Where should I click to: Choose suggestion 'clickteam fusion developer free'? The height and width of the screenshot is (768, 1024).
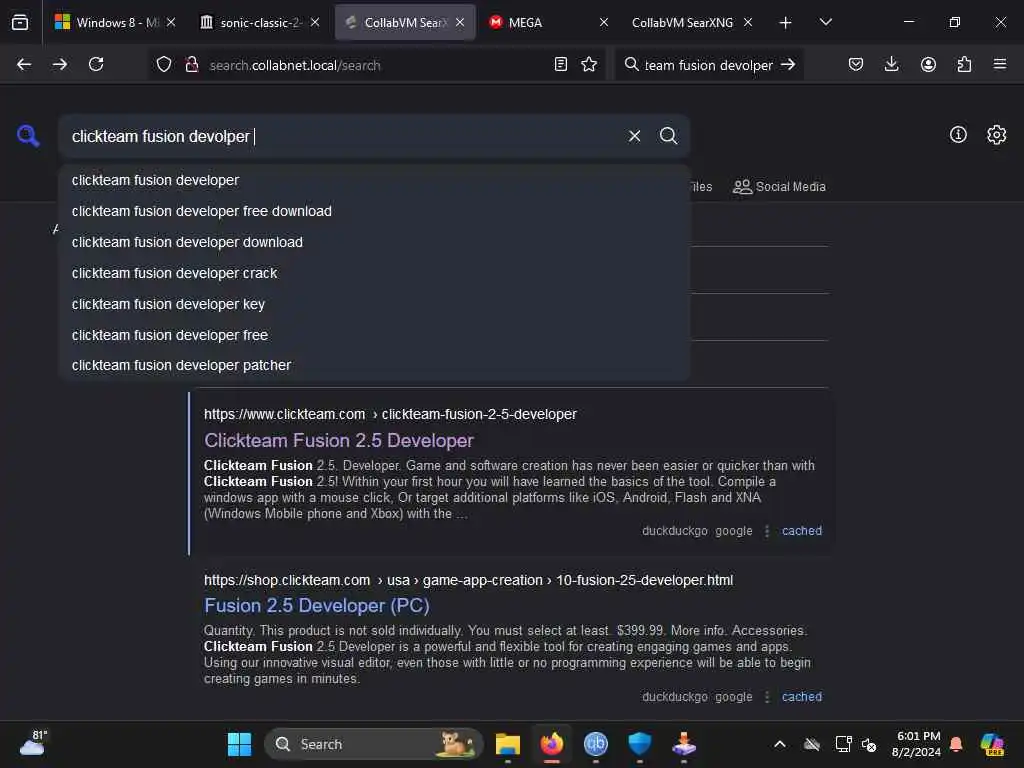[374, 335]
